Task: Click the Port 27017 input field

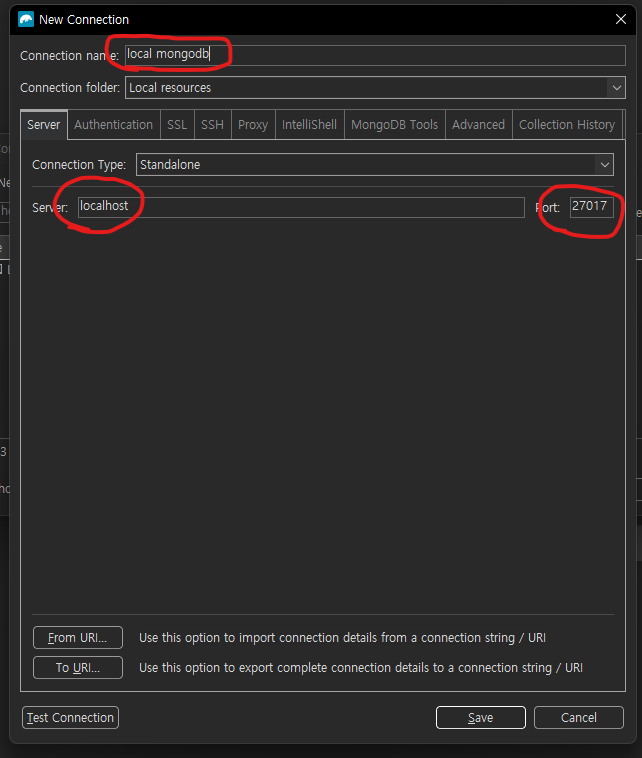Action: click(592, 207)
